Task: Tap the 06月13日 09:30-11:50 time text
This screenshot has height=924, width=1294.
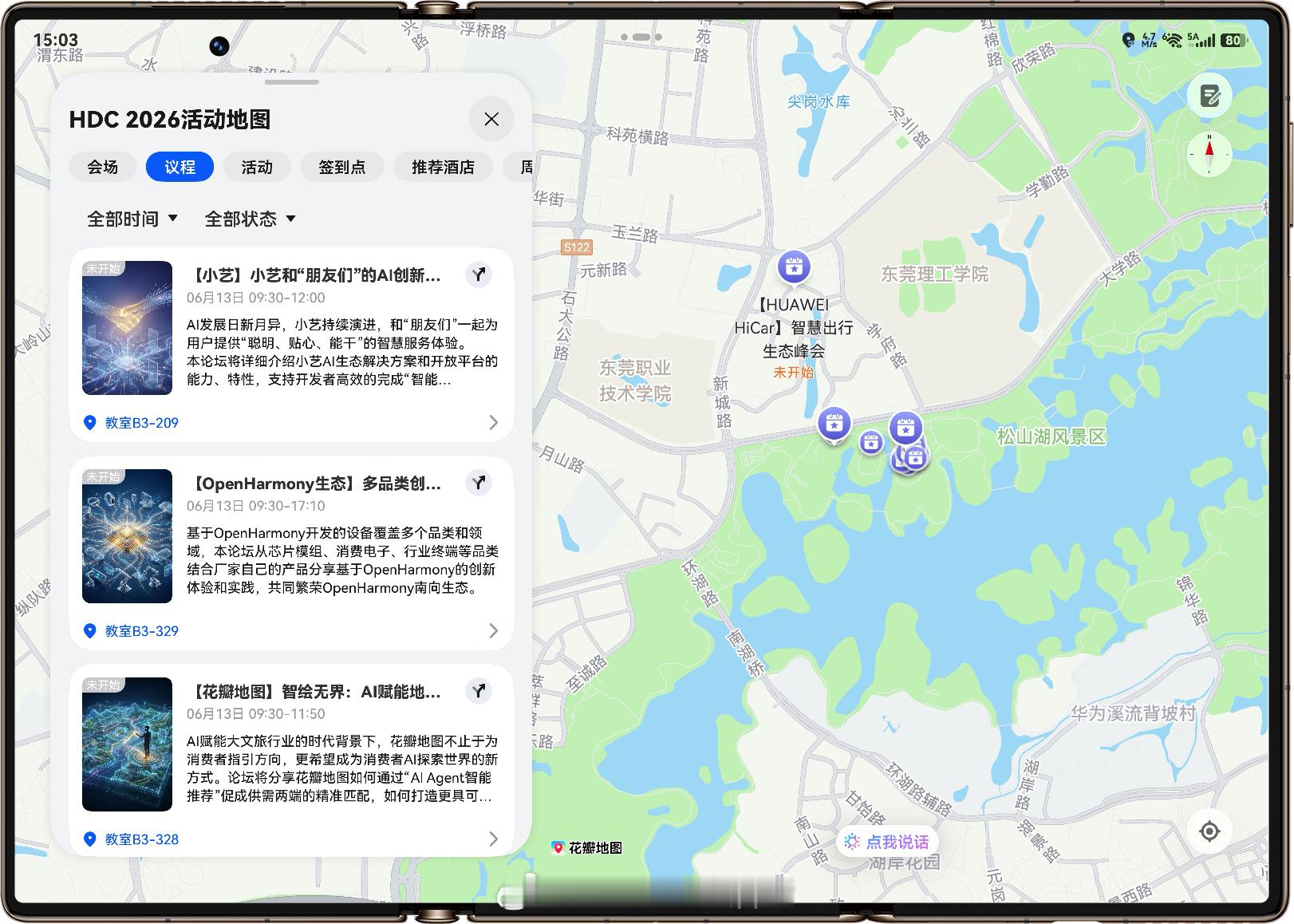Action: point(256,714)
